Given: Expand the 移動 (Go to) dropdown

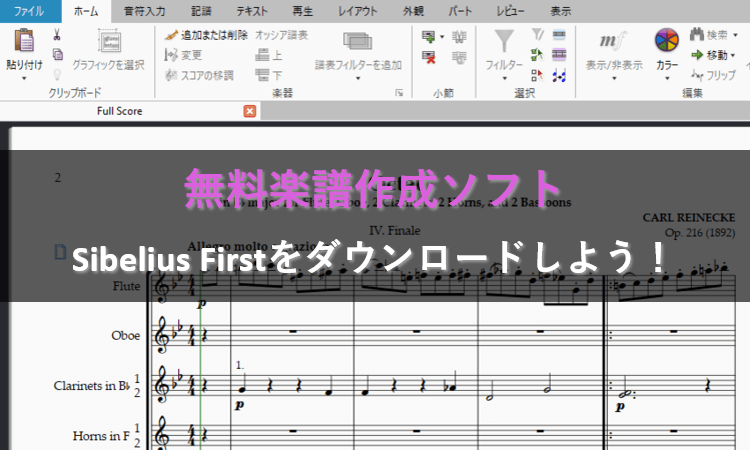Looking at the screenshot, I should (x=733, y=55).
